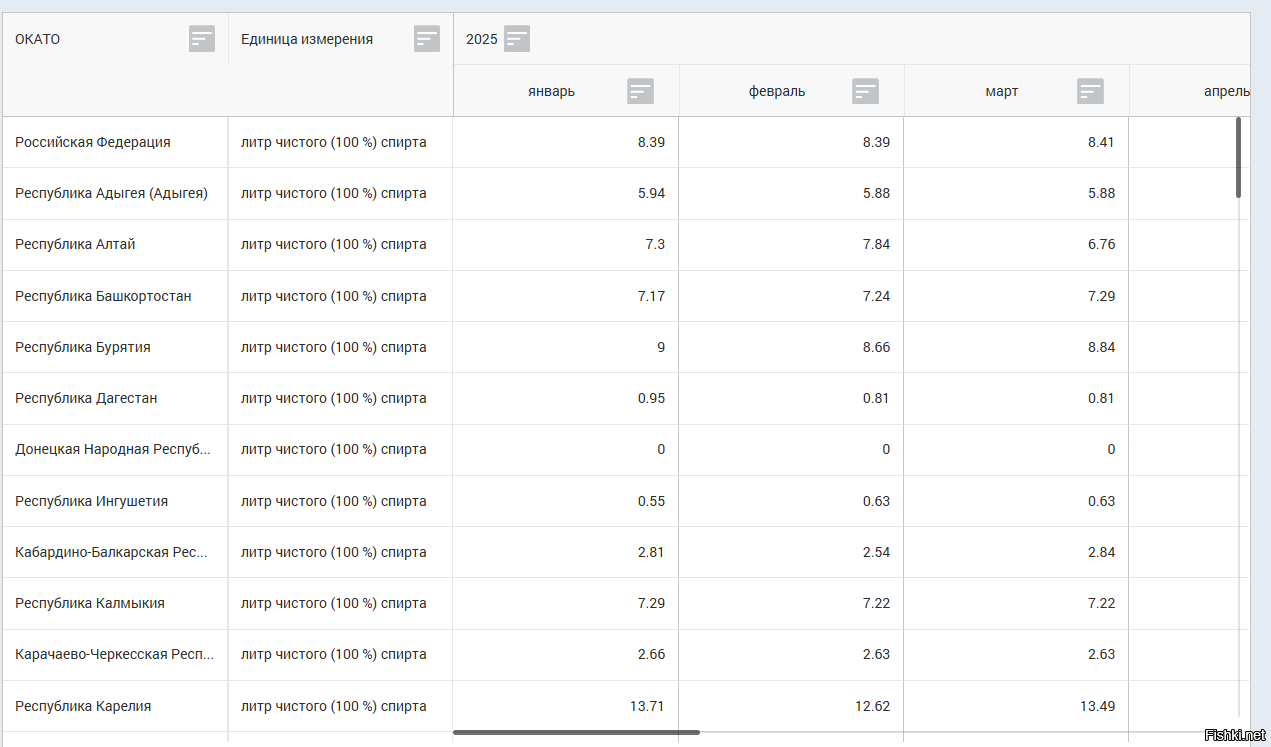This screenshot has width=1271, height=747.
Task: Click the Республика Бурятия January value 9
Action: coord(660,347)
